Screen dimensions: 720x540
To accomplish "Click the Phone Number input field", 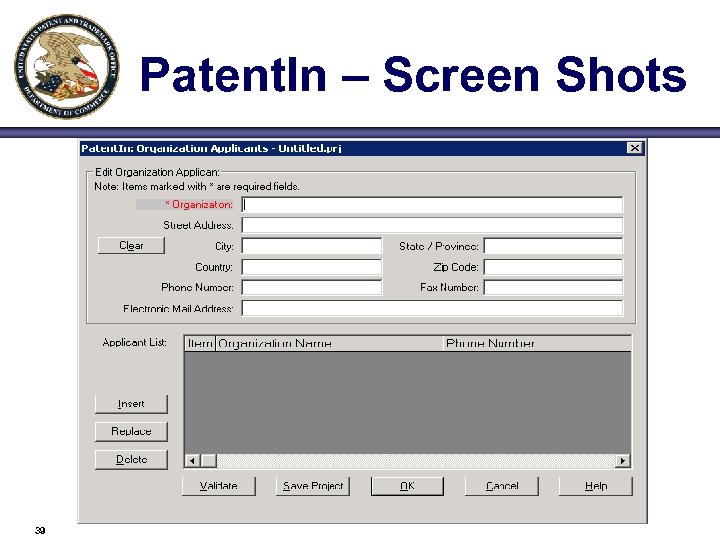I will coord(312,287).
